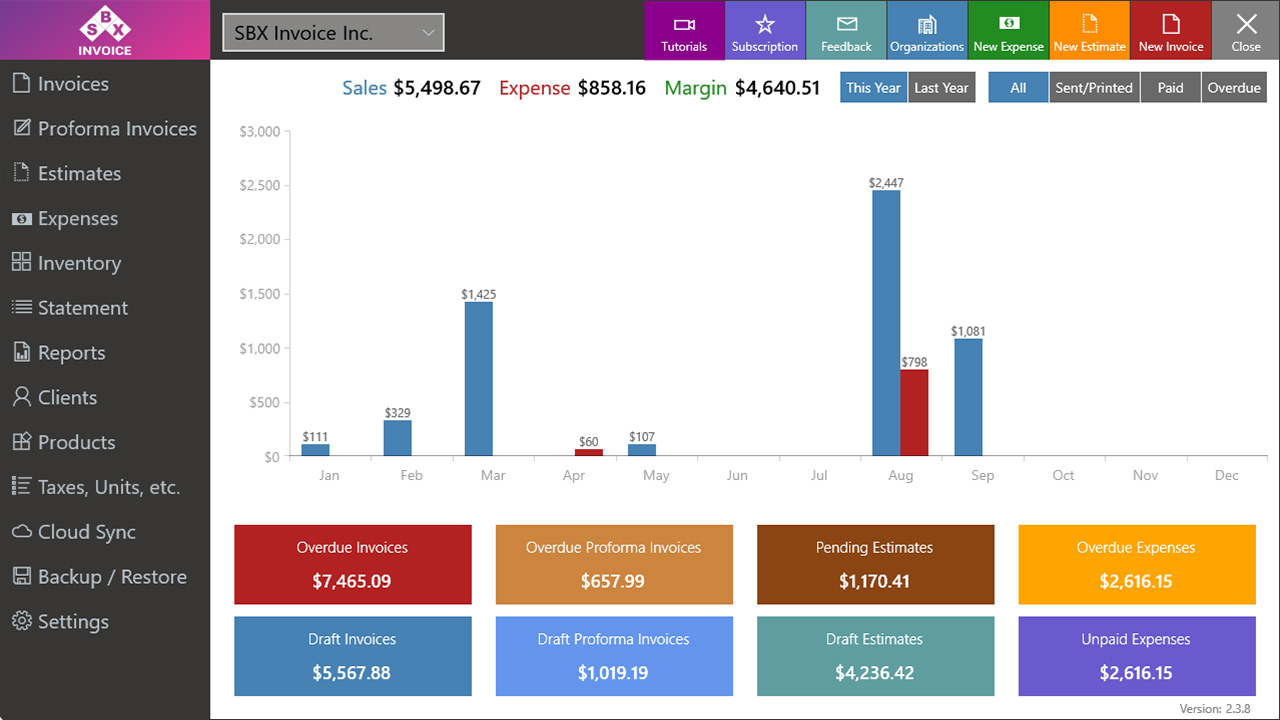Switch chart to Last Year
Viewport: 1280px width, 720px height.
(941, 87)
